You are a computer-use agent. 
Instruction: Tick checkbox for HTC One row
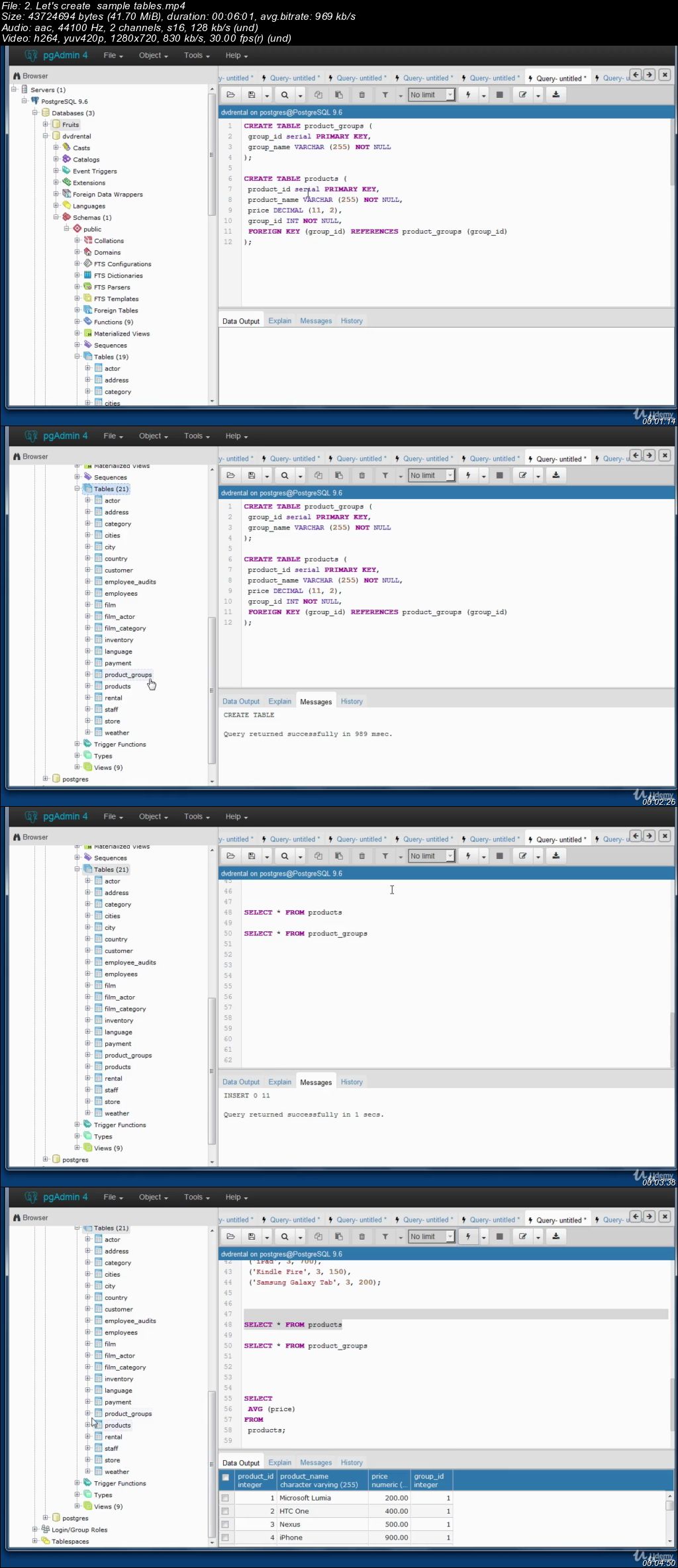225,1511
